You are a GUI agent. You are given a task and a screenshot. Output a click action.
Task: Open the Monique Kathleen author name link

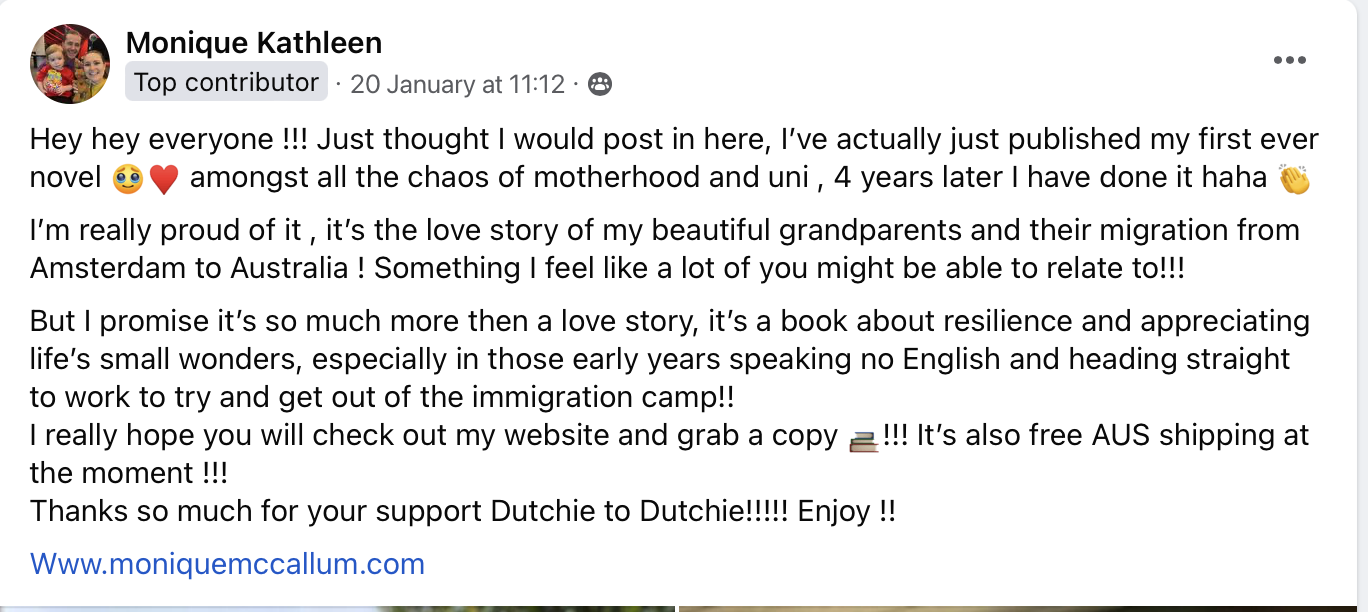point(253,43)
